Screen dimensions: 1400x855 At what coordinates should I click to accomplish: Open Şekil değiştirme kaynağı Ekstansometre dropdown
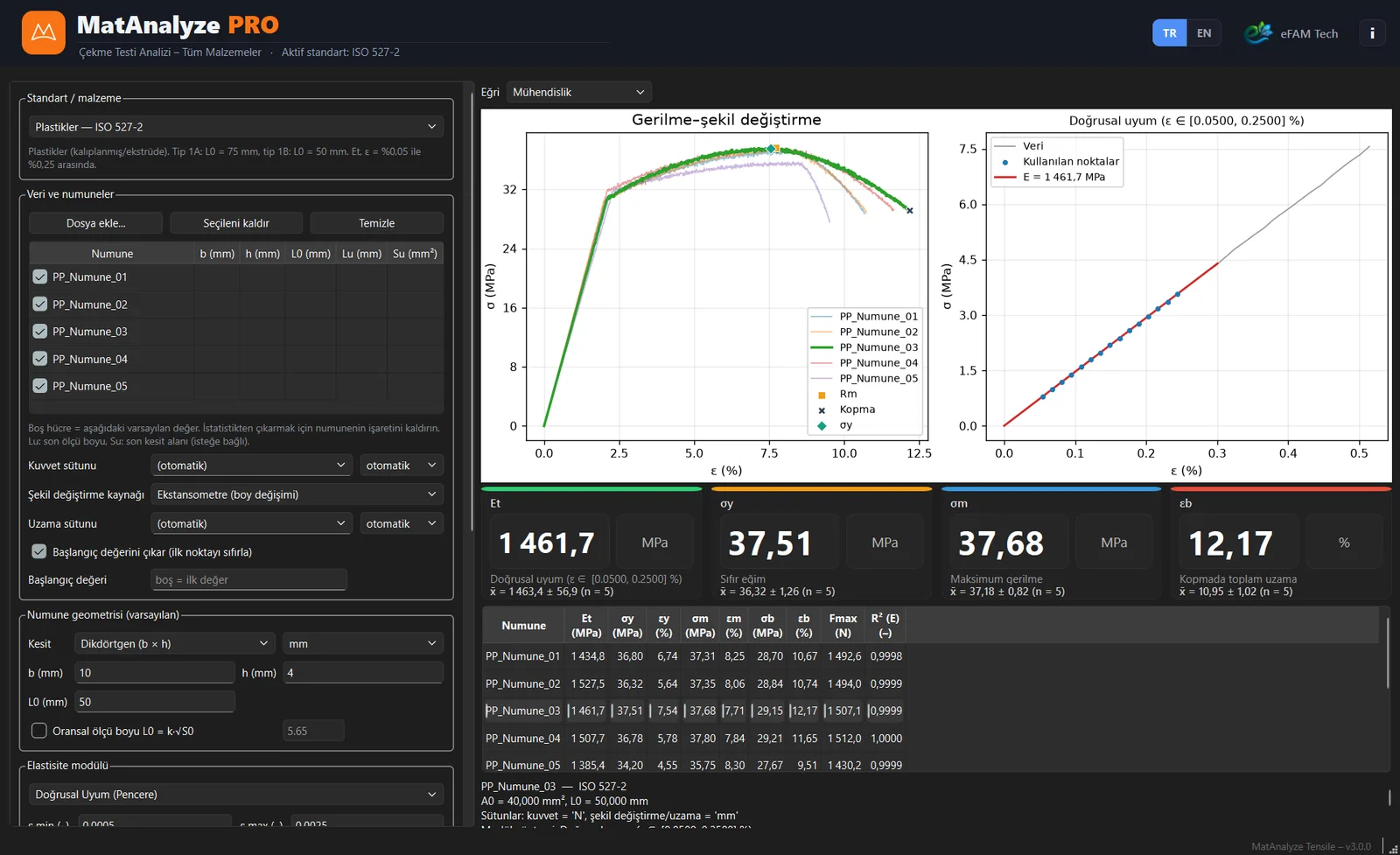[x=297, y=494]
